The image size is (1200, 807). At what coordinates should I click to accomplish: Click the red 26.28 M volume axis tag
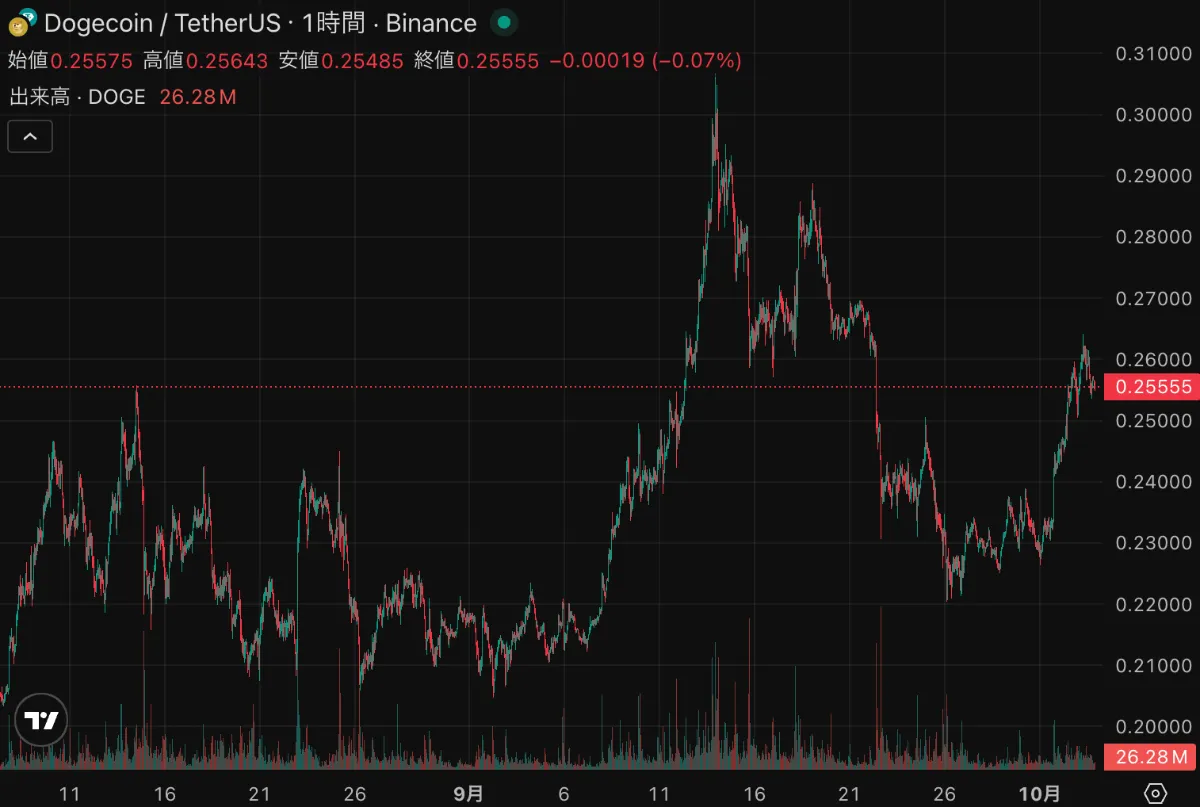(1151, 757)
